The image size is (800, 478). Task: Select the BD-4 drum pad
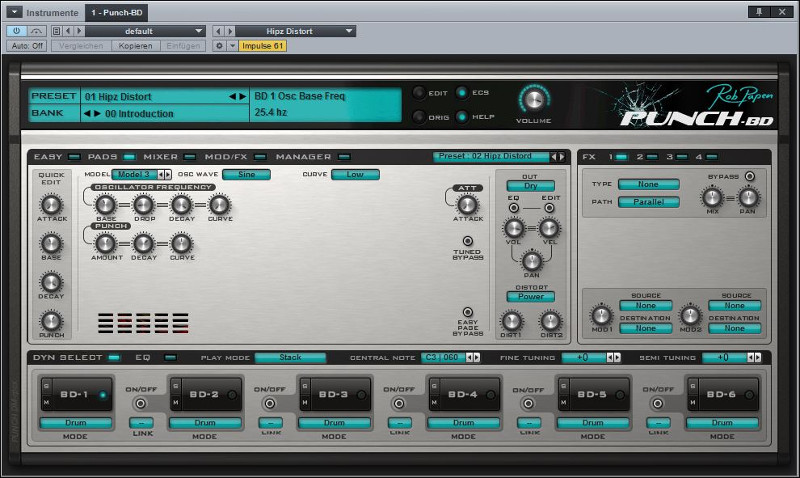click(464, 394)
